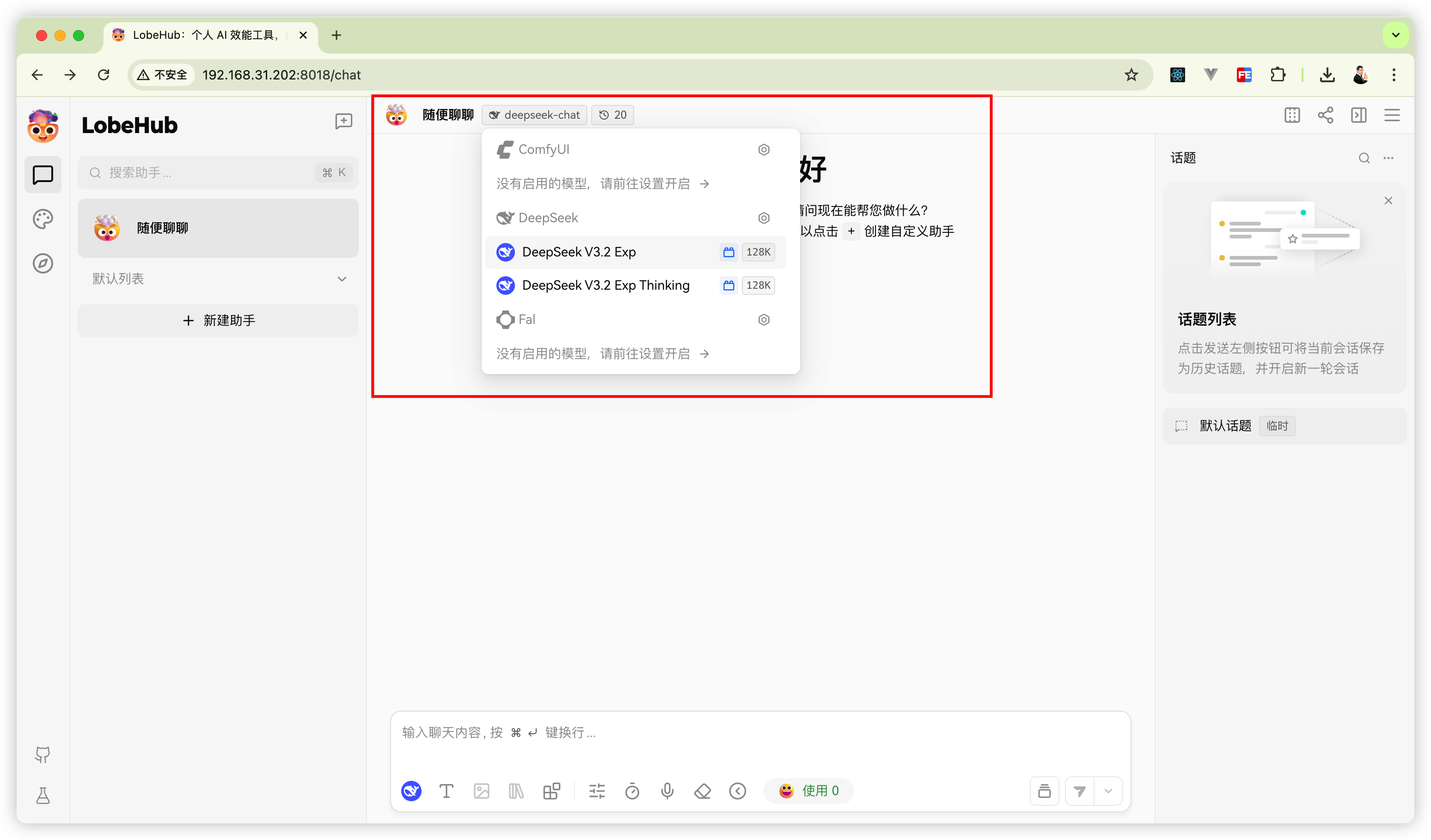Toggle the right topic panel icon

pos(1359,115)
